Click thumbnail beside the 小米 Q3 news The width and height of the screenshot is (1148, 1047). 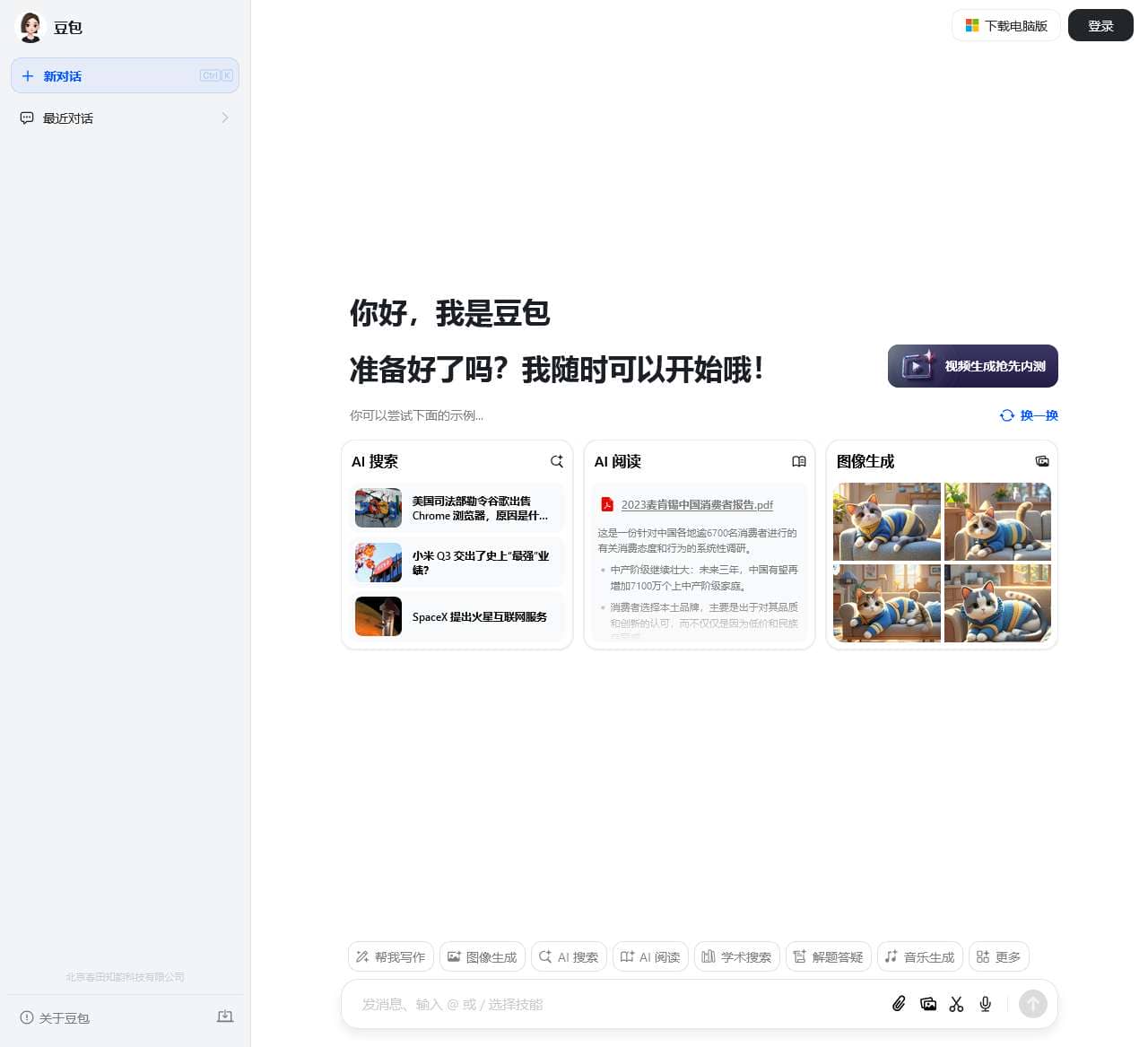click(x=378, y=563)
